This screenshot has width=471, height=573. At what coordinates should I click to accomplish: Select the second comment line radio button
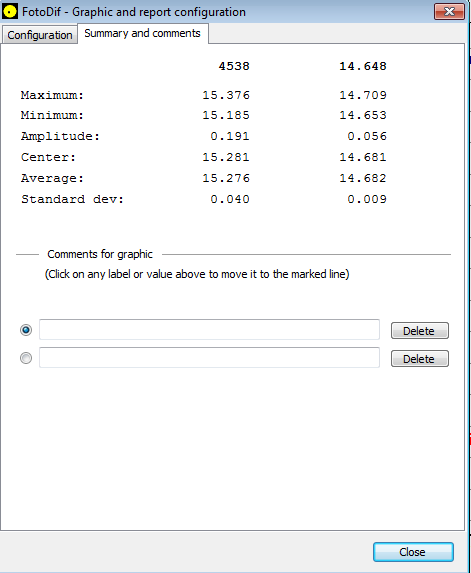[x=26, y=358]
